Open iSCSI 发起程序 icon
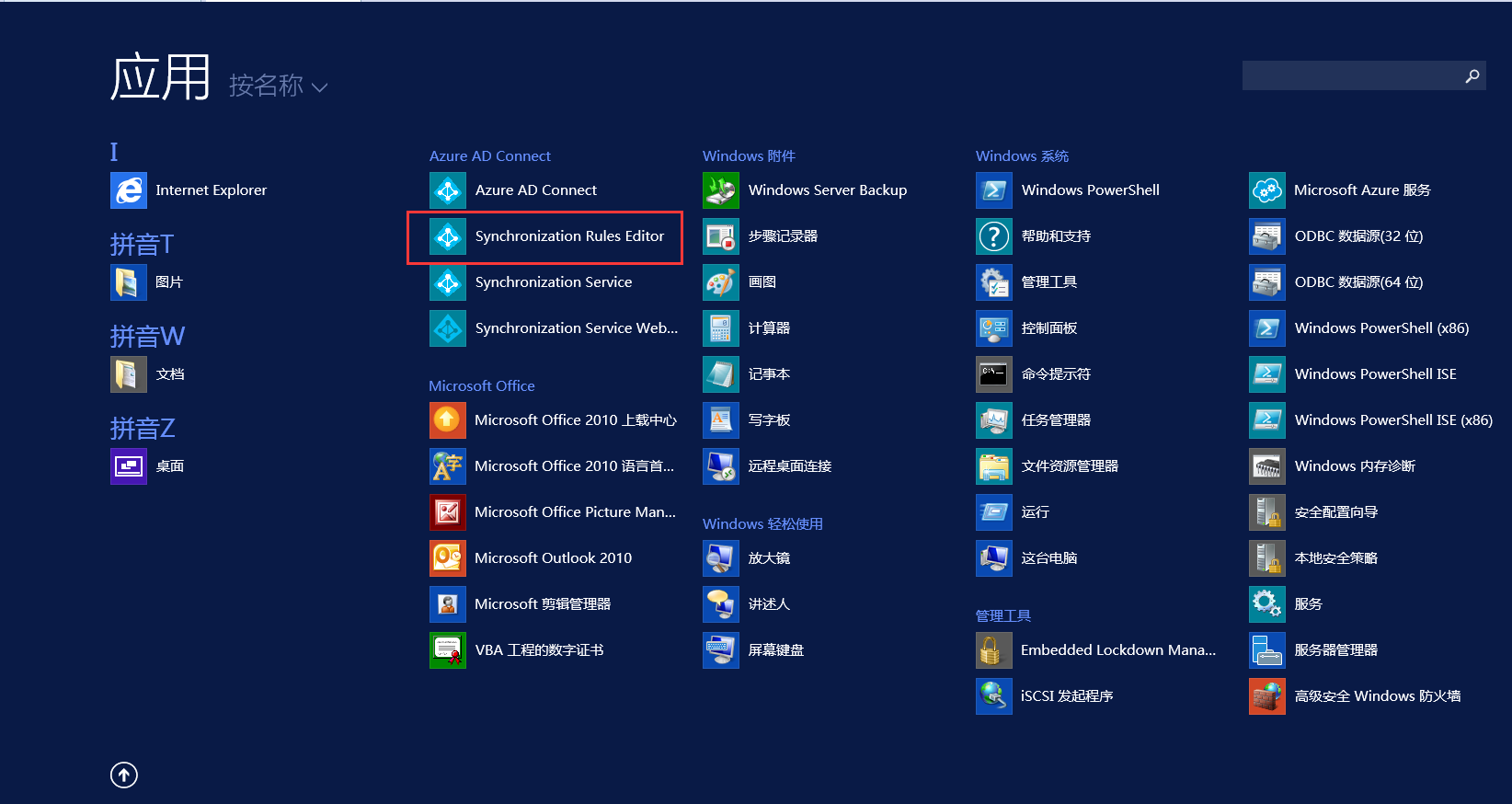The width and height of the screenshot is (1512, 804). [994, 696]
